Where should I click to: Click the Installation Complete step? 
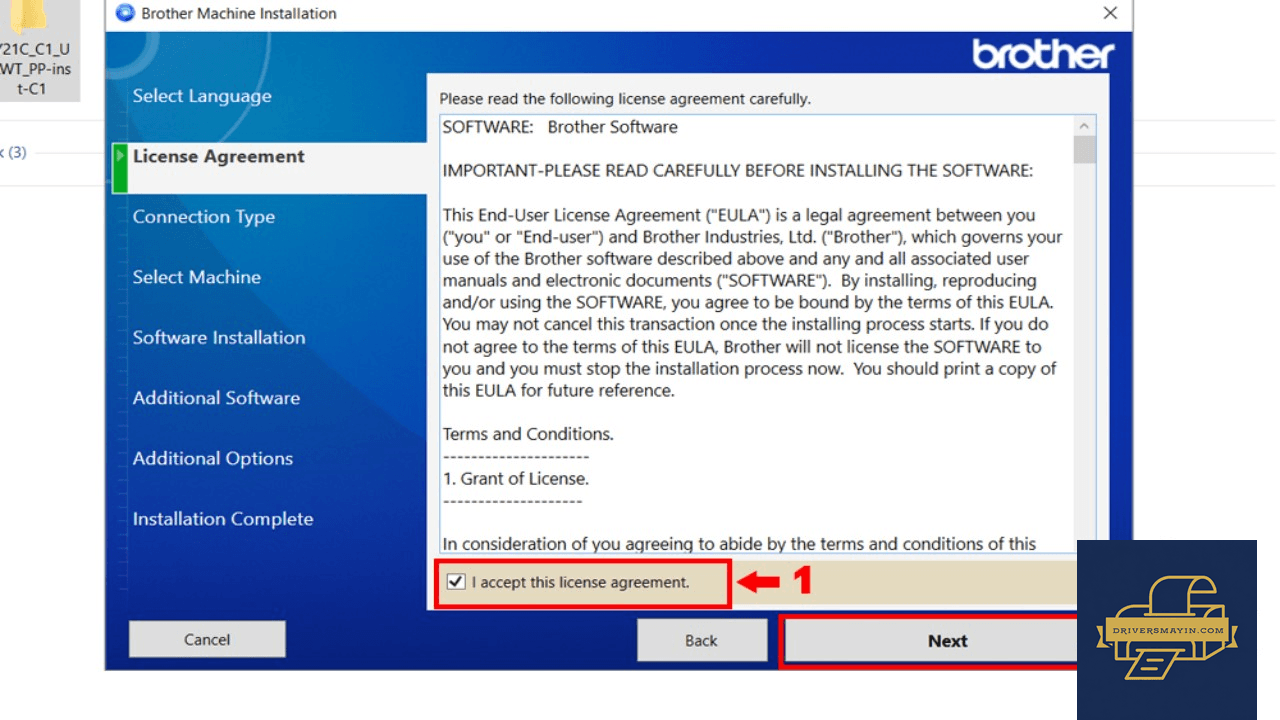click(x=223, y=519)
